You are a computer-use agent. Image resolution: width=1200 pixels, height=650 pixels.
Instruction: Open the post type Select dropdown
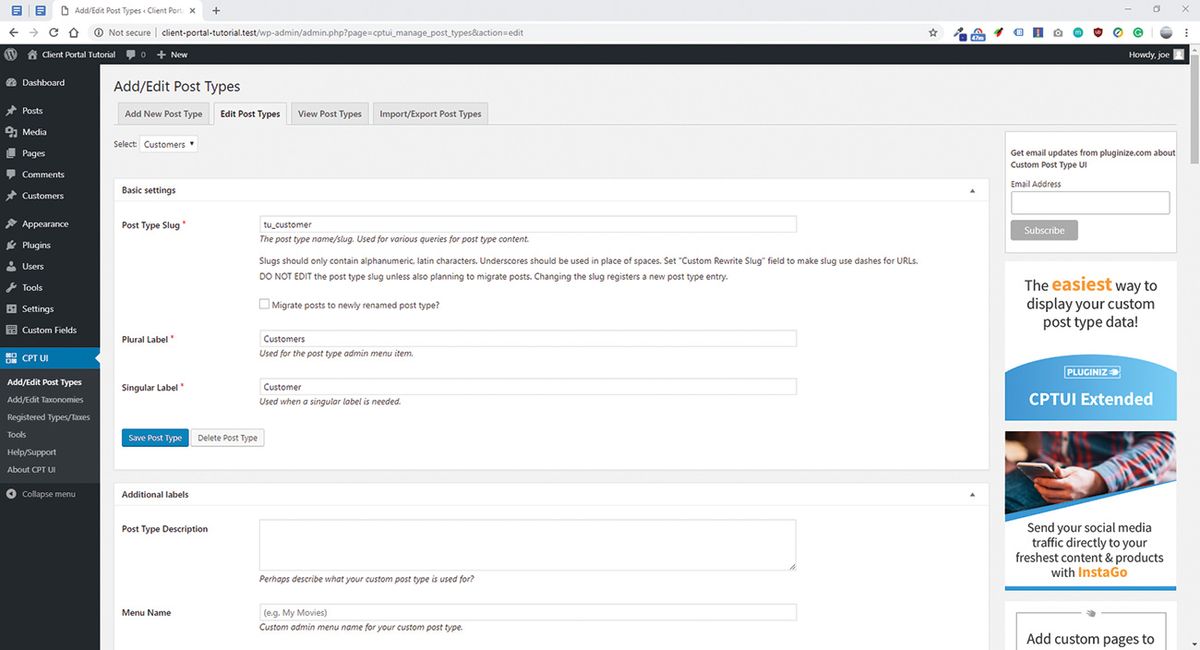pos(168,143)
